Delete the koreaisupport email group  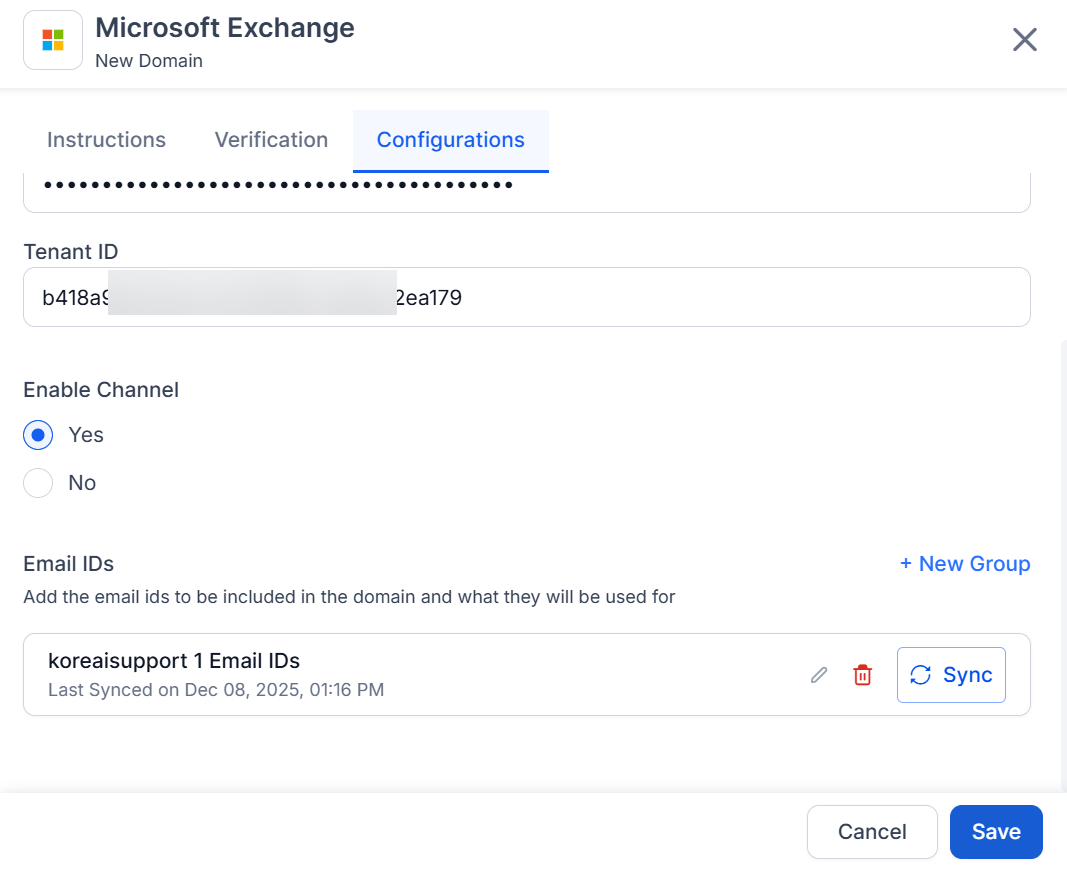[x=862, y=675]
